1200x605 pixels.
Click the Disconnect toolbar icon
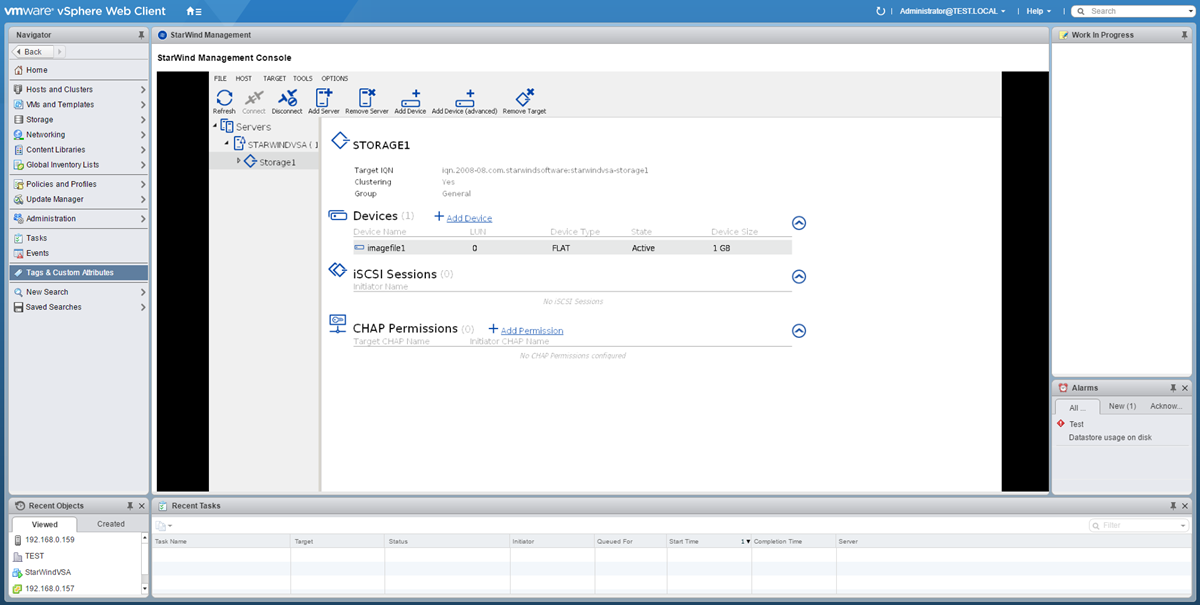pyautogui.click(x=287, y=98)
